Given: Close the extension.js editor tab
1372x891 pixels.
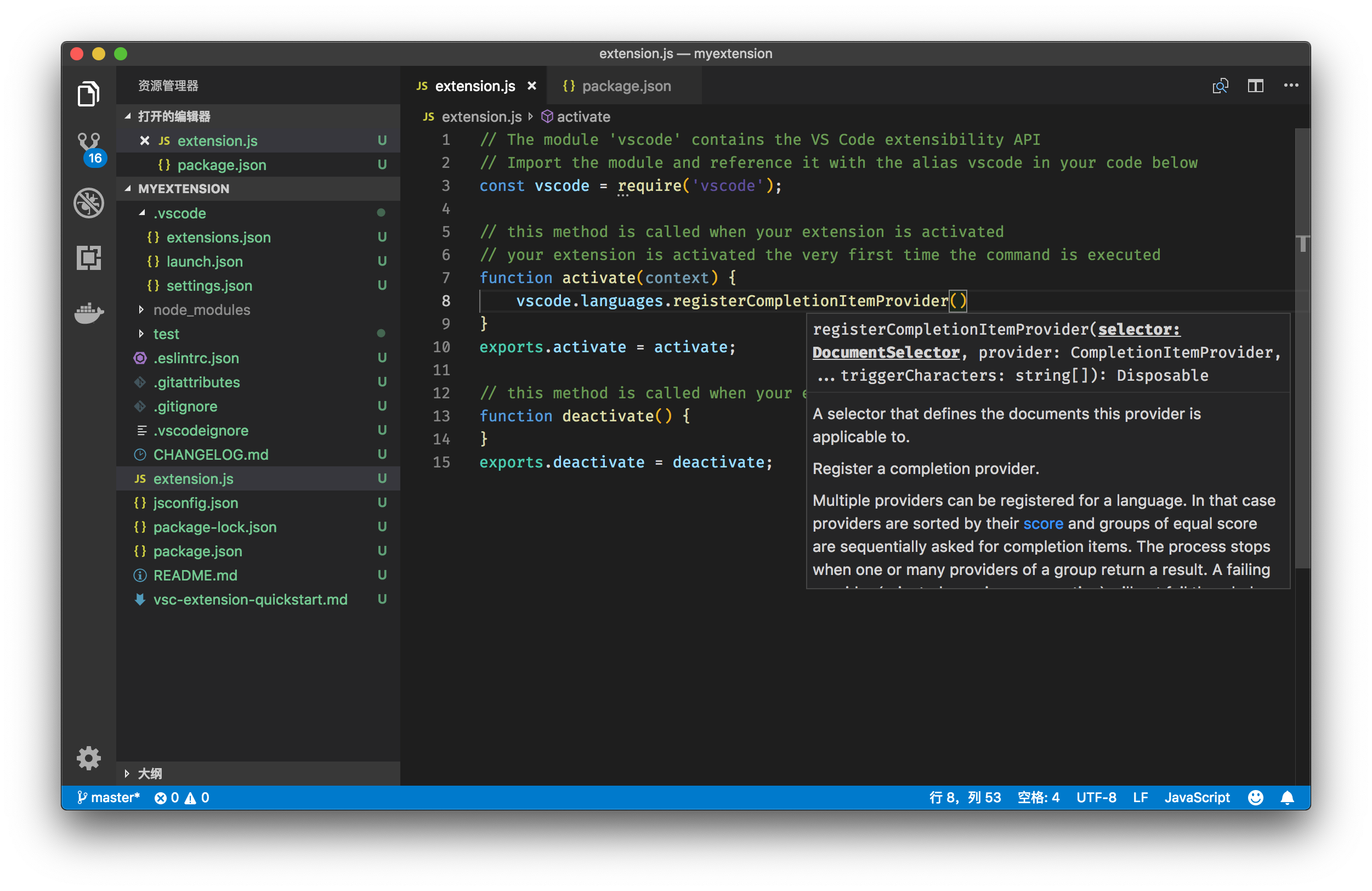Looking at the screenshot, I should pyautogui.click(x=531, y=86).
